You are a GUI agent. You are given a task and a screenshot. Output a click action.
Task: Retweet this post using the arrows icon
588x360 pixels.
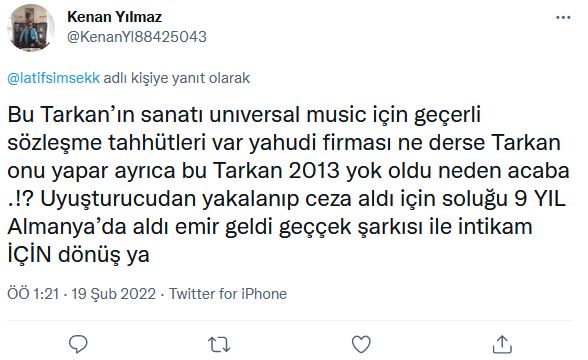click(x=219, y=344)
